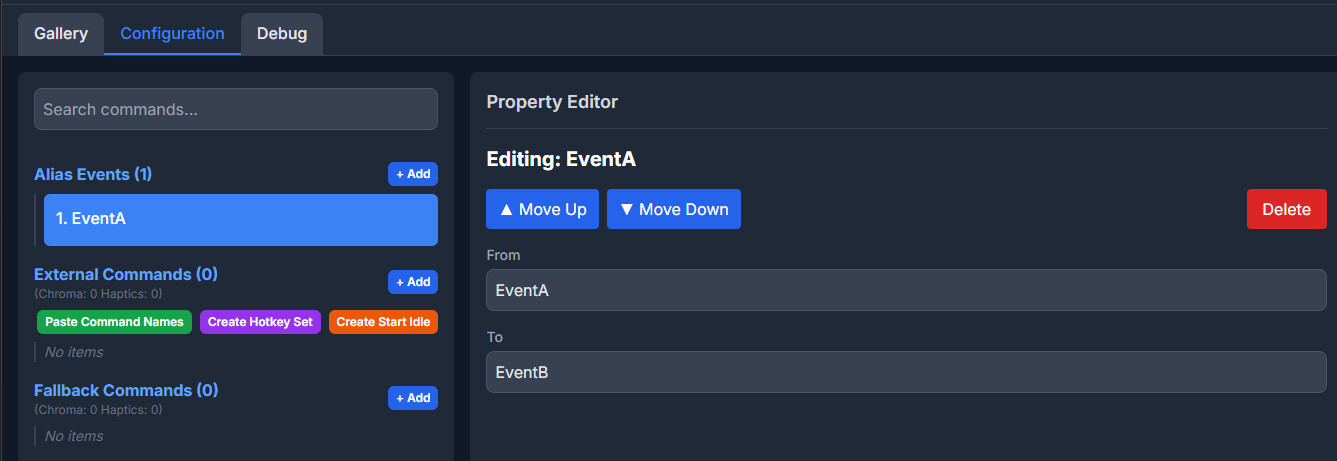Click the To field containing EventB
The width and height of the screenshot is (1337, 461).
pyautogui.click(x=906, y=372)
